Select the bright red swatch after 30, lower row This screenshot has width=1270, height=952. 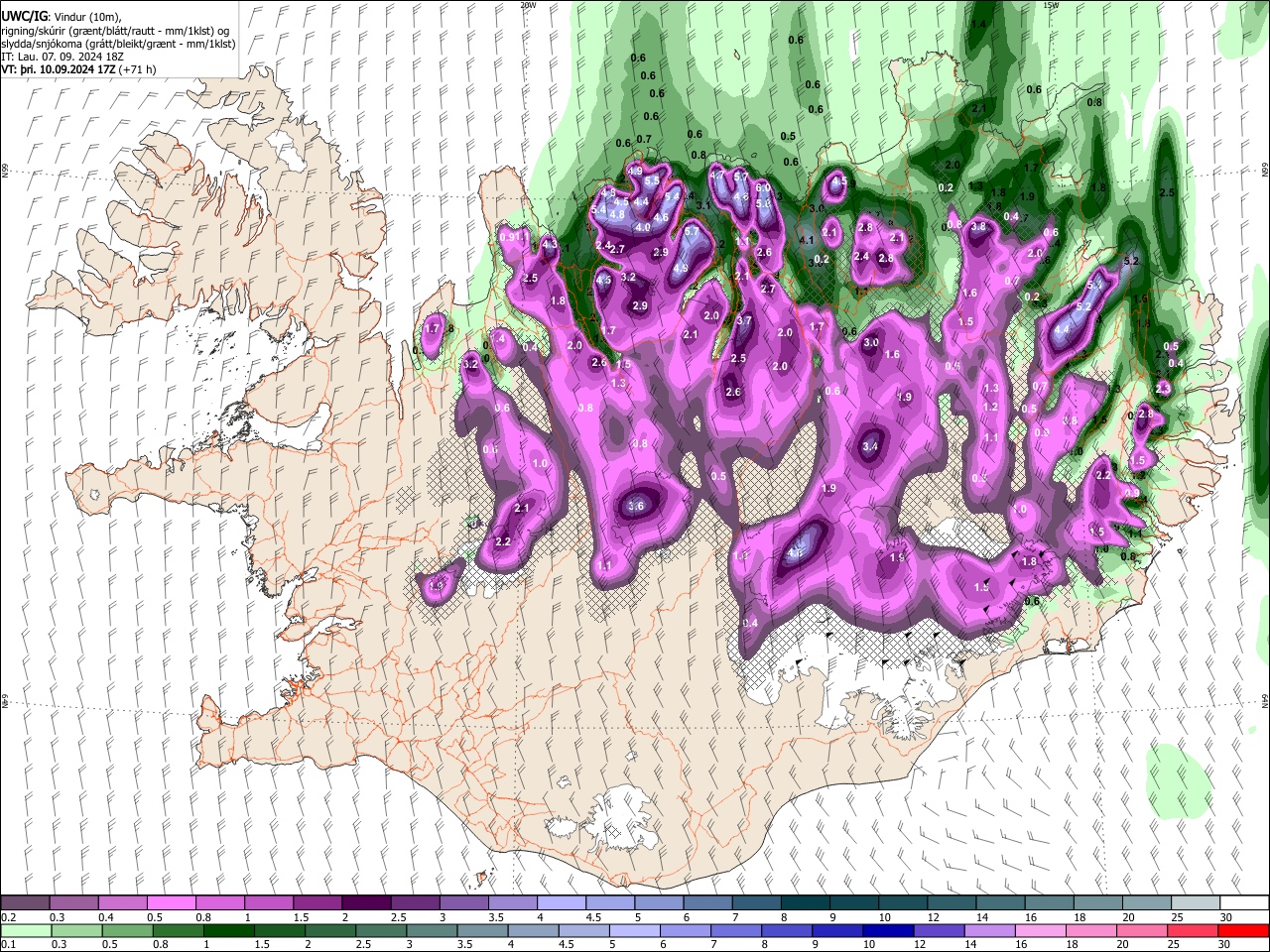pos(1243,930)
